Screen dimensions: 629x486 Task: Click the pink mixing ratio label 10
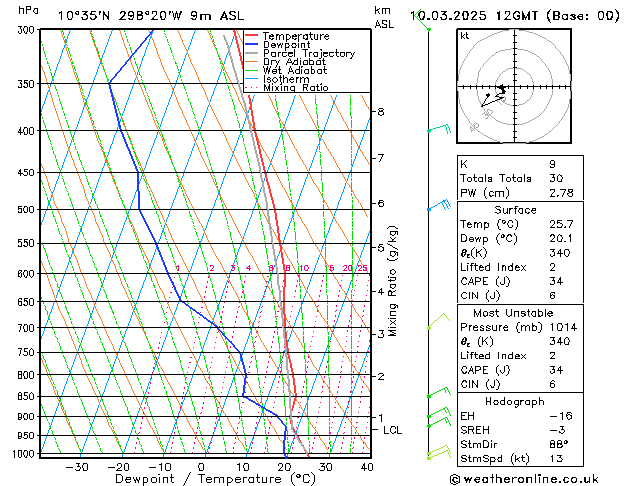coord(304,268)
